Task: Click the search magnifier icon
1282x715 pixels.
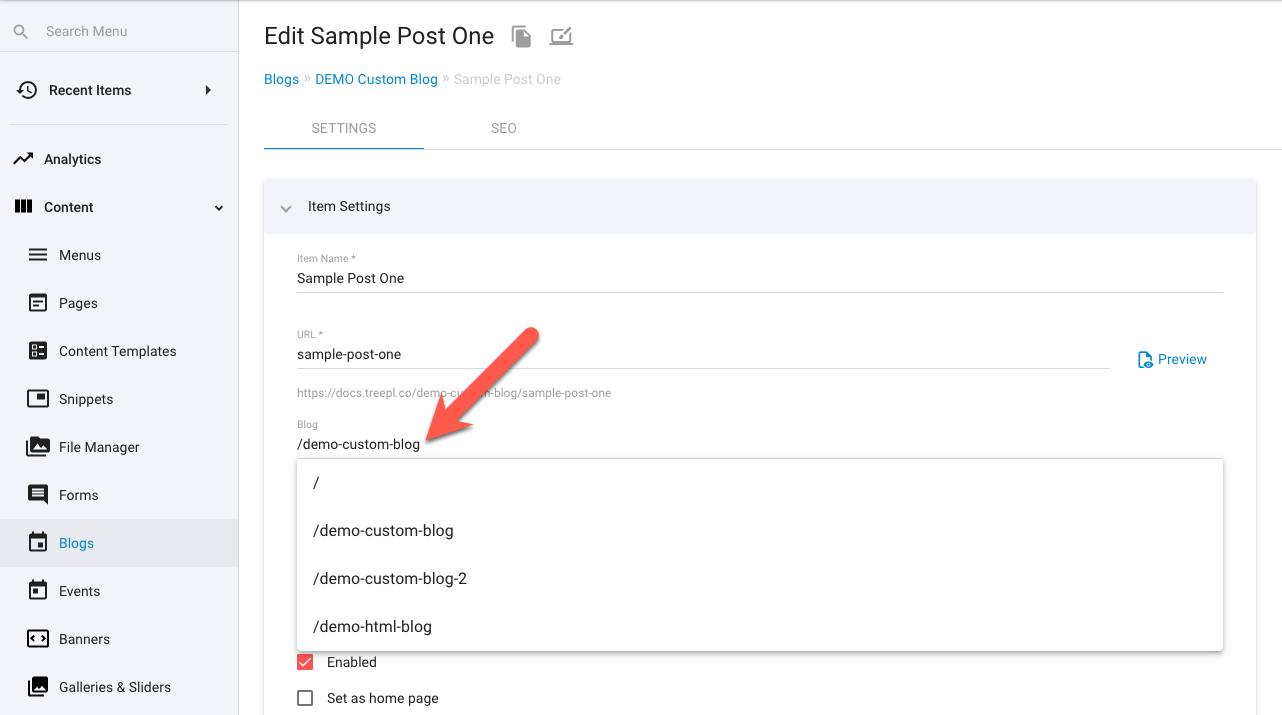Action: (x=20, y=32)
